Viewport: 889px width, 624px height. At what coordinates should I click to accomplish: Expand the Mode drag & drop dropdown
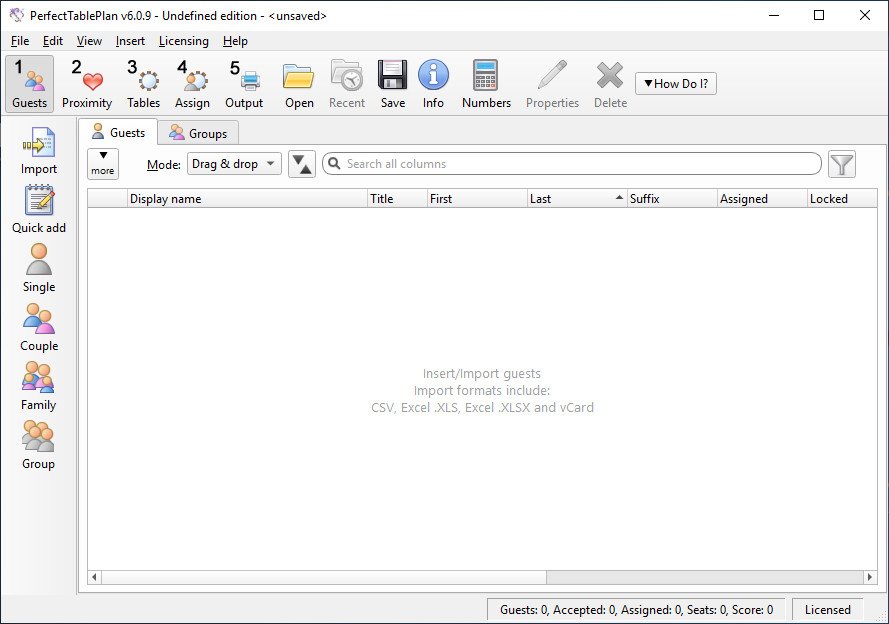point(234,164)
